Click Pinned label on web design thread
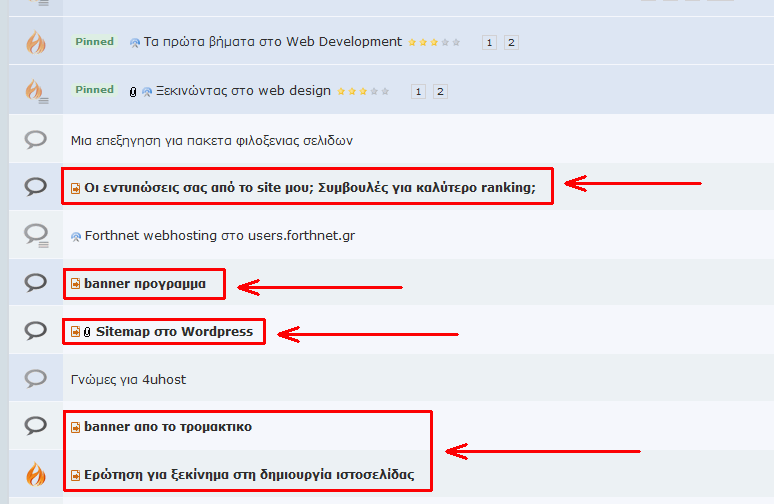The image size is (774, 504). tap(94, 90)
